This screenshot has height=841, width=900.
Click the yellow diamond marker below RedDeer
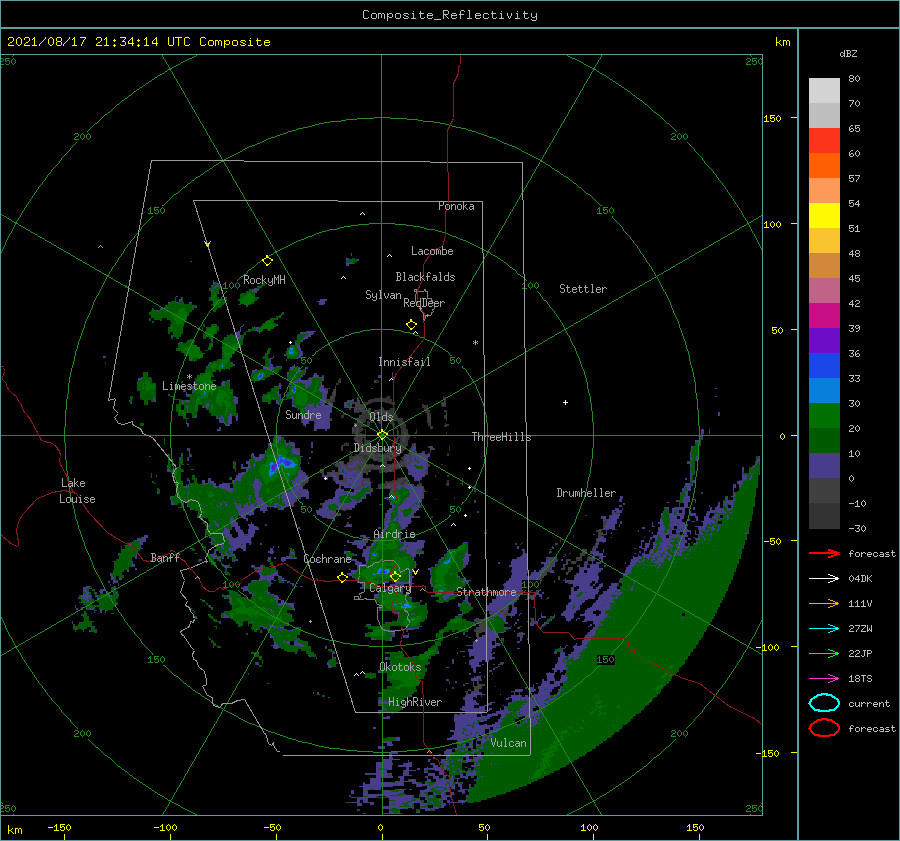(x=411, y=325)
